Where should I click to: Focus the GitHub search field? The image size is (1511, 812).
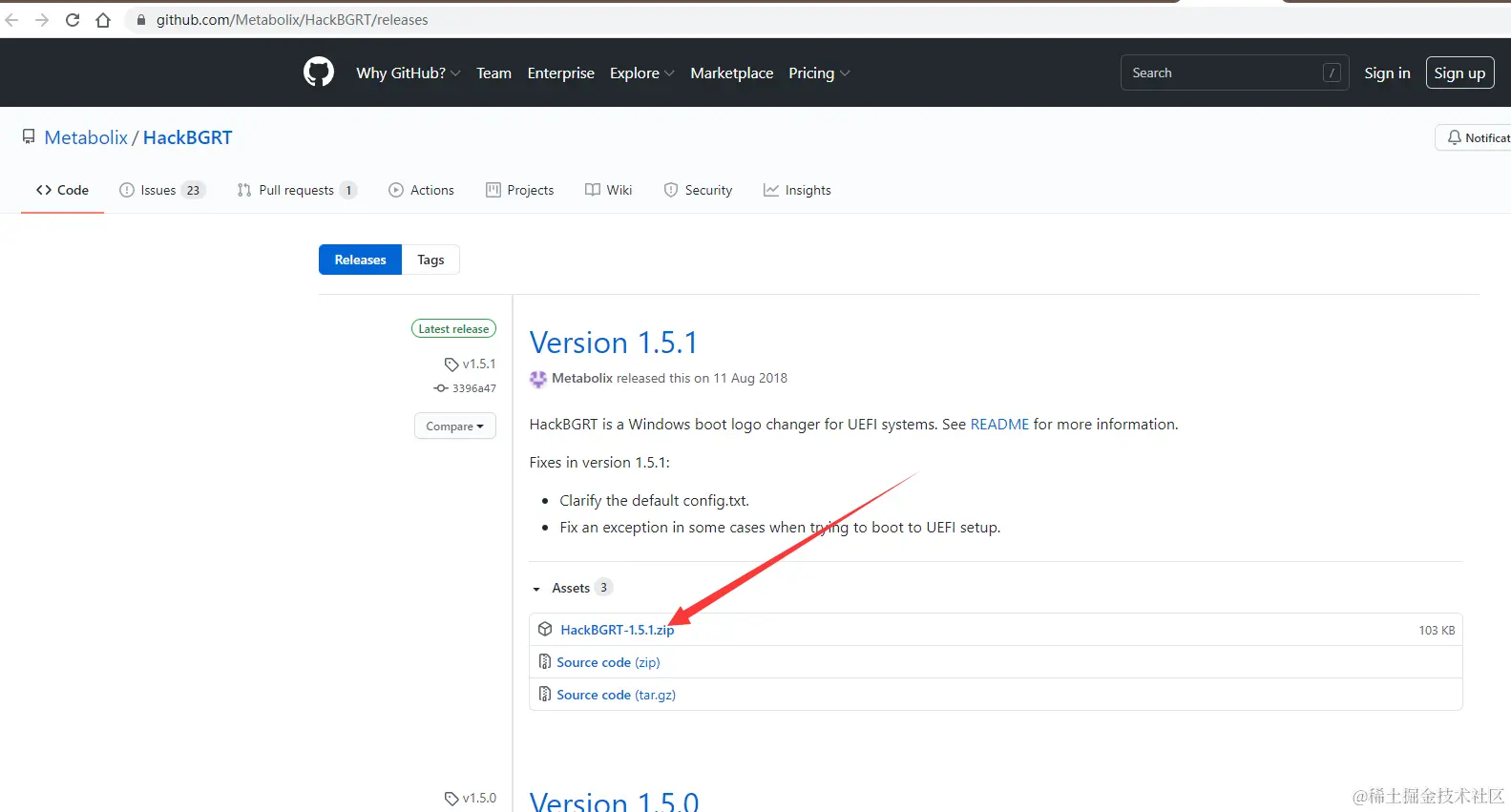pos(1234,73)
